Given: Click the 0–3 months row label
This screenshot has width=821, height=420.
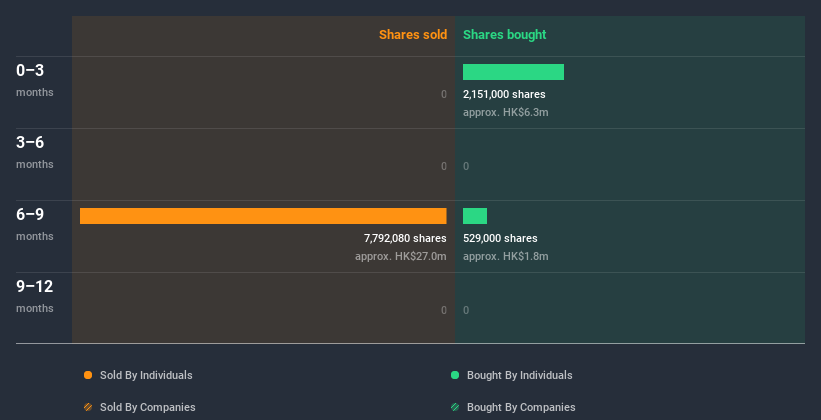Looking at the screenshot, I should pyautogui.click(x=35, y=80).
